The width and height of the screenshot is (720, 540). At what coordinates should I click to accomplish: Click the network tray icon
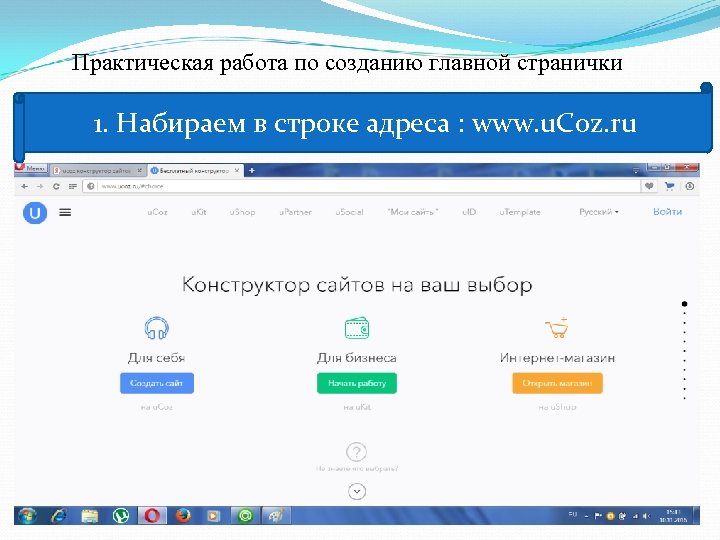coord(635,516)
